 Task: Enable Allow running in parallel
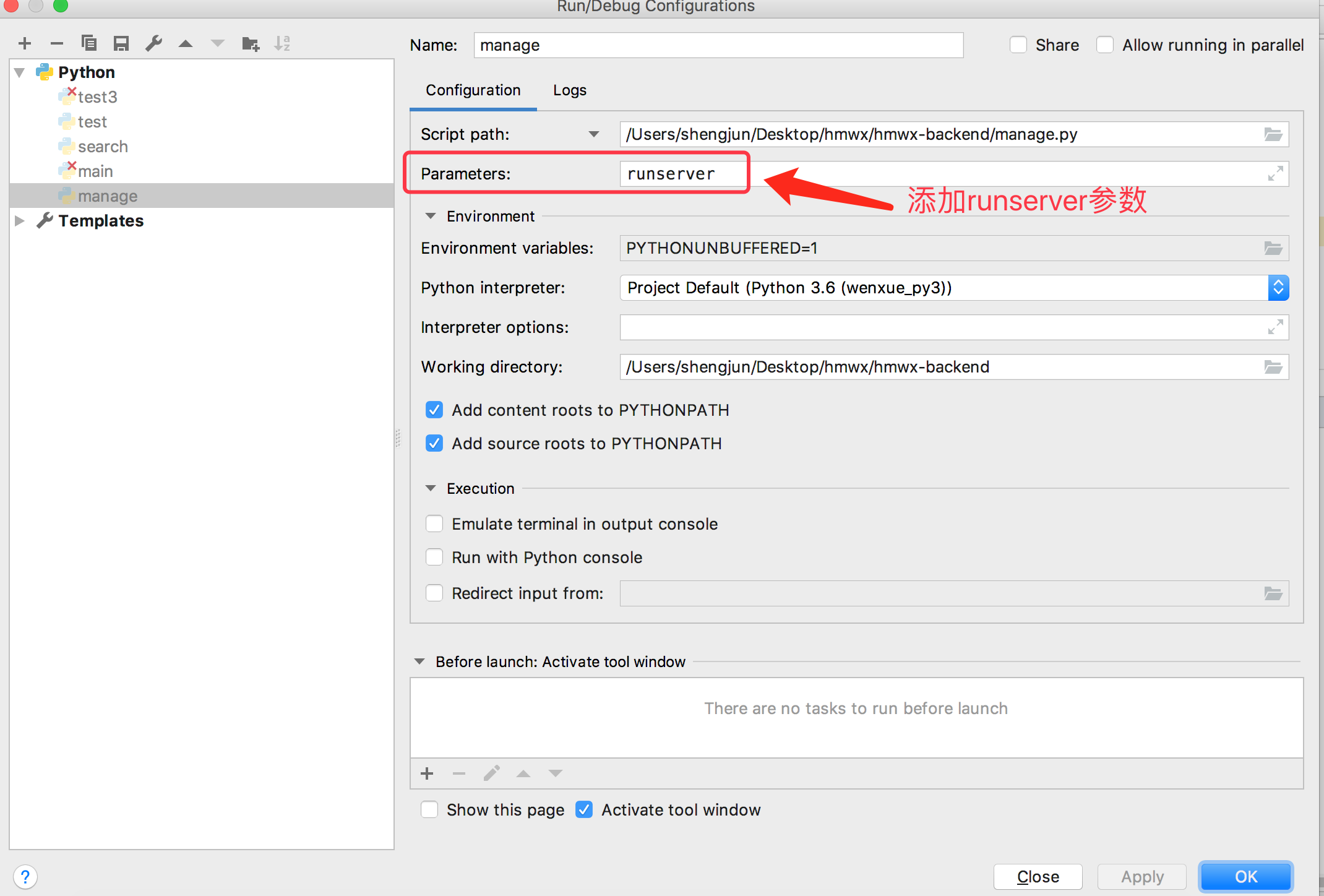coord(1105,45)
